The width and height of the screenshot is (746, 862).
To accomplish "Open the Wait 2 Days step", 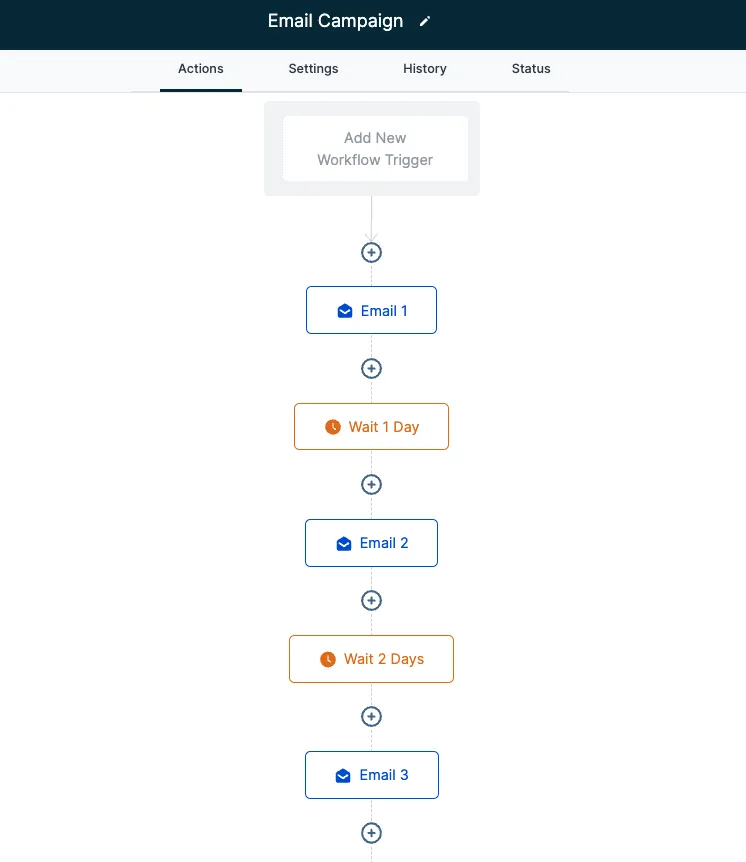I will pos(371,659).
